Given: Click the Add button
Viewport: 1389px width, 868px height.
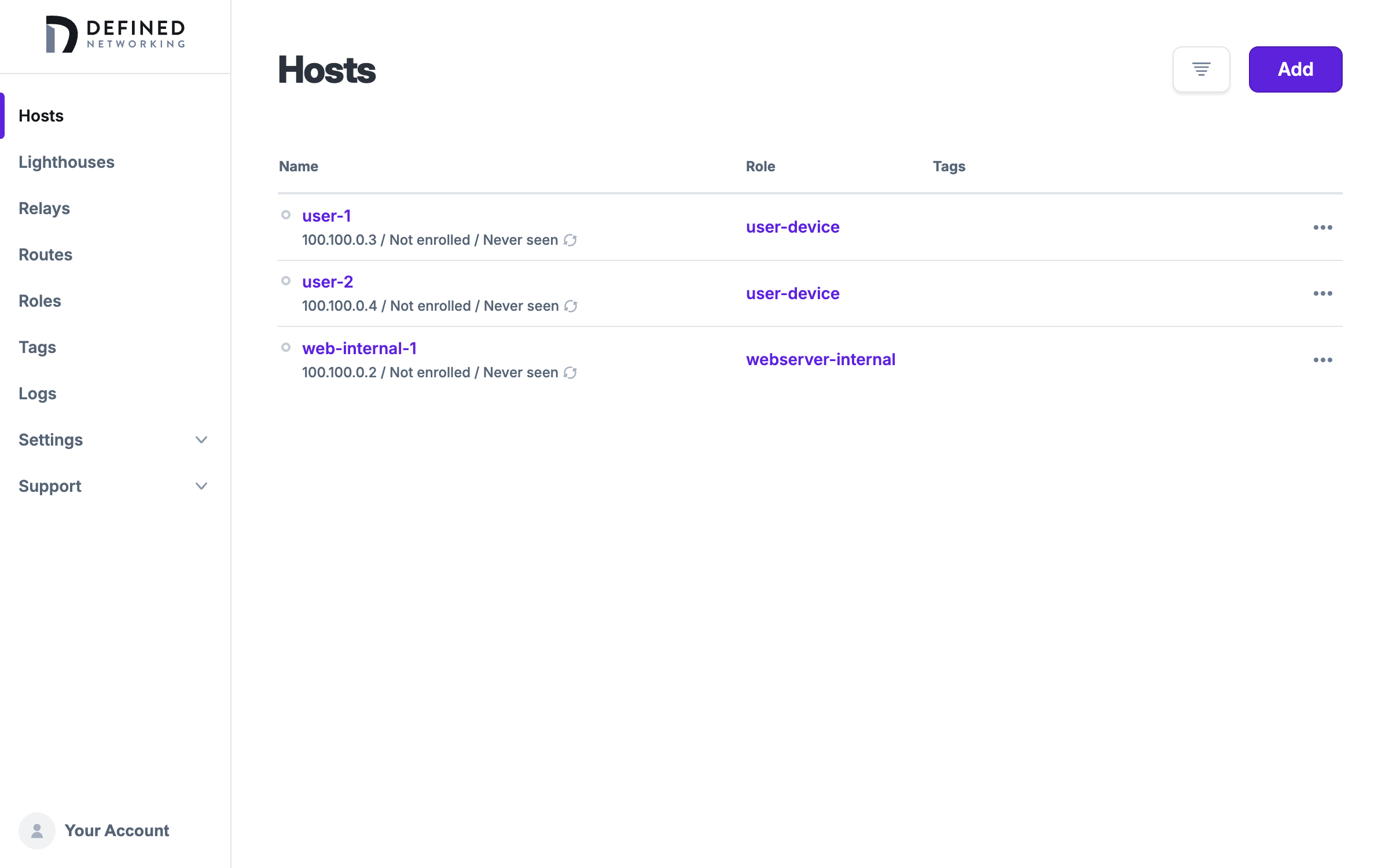Looking at the screenshot, I should pyautogui.click(x=1295, y=69).
